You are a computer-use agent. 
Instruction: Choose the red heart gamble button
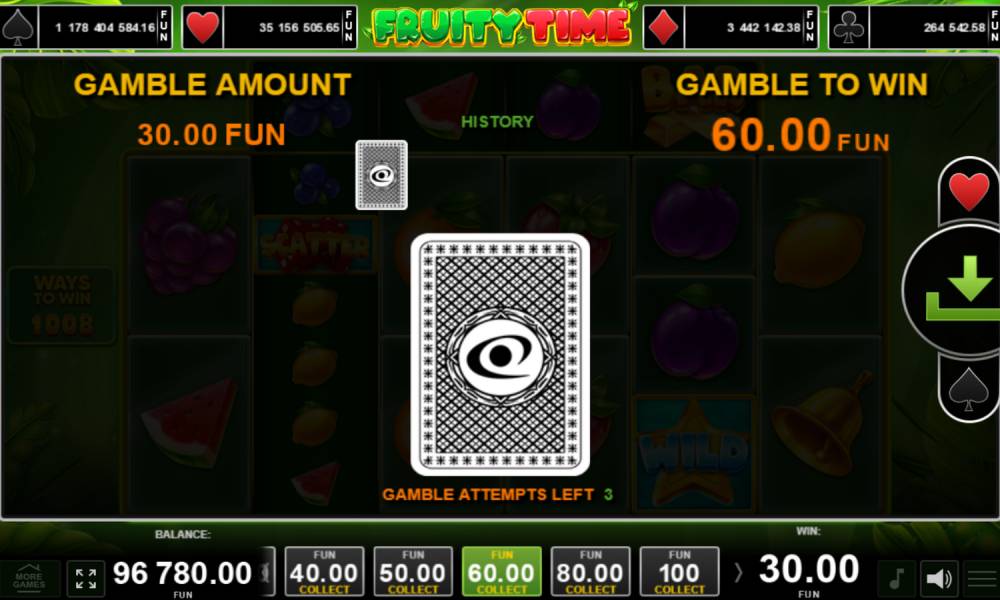969,191
